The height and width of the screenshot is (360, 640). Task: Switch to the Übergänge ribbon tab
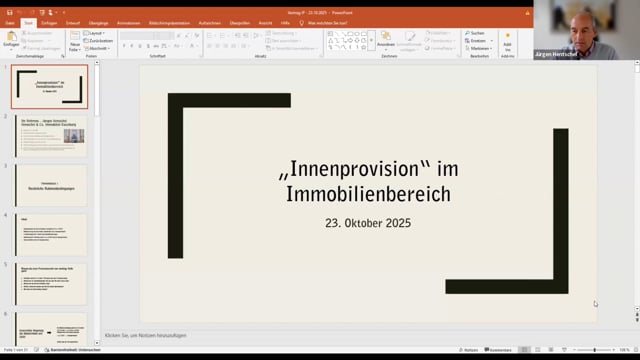(x=98, y=23)
